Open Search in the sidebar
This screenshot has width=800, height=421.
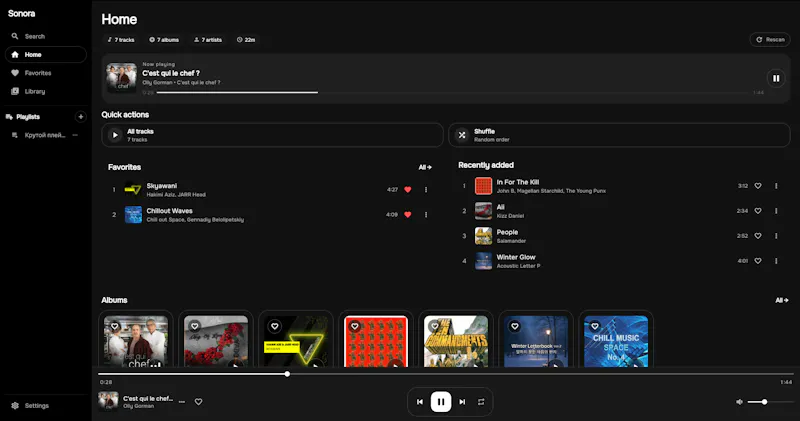coord(45,36)
